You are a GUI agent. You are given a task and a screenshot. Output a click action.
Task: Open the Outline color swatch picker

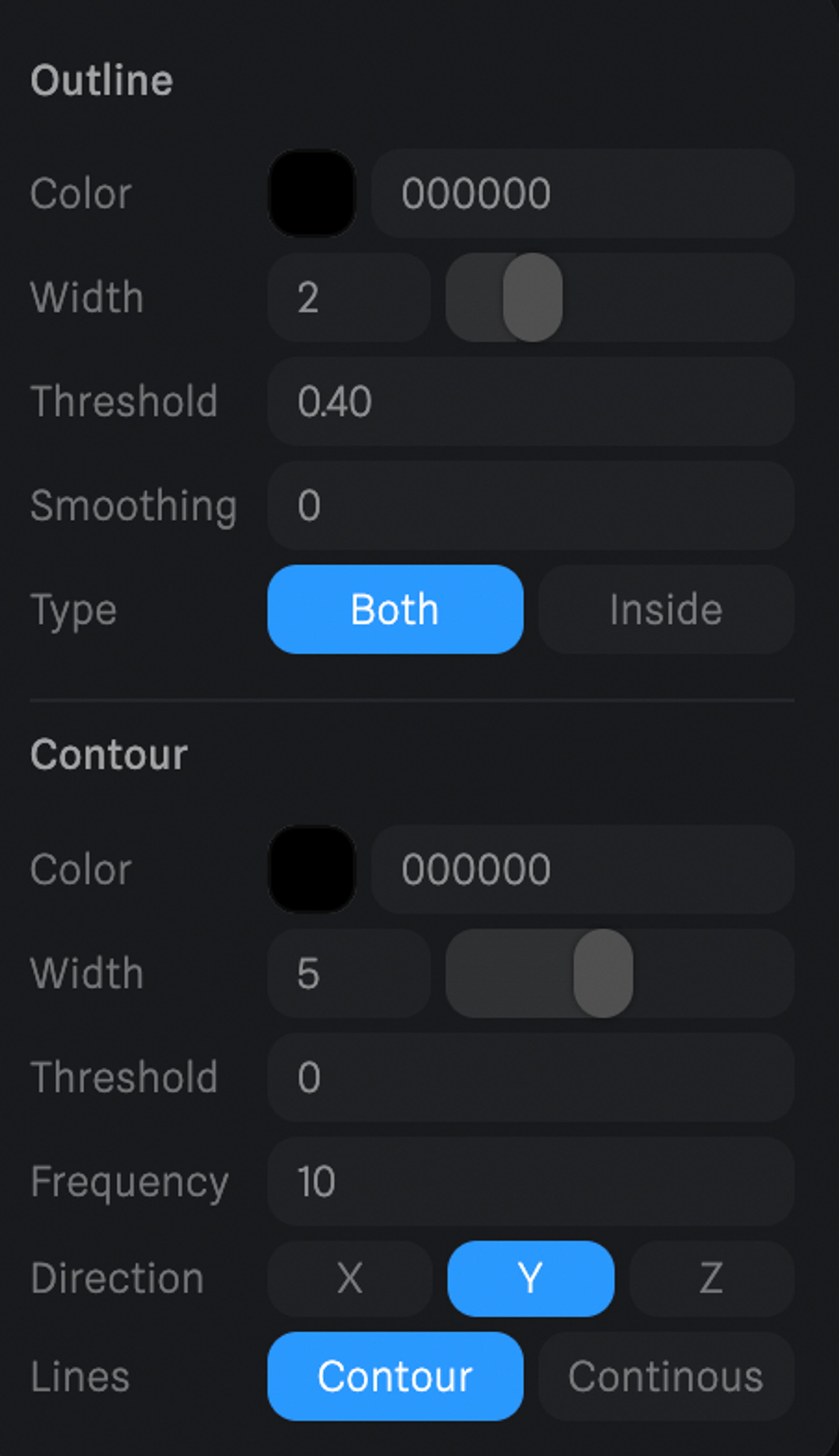point(312,193)
